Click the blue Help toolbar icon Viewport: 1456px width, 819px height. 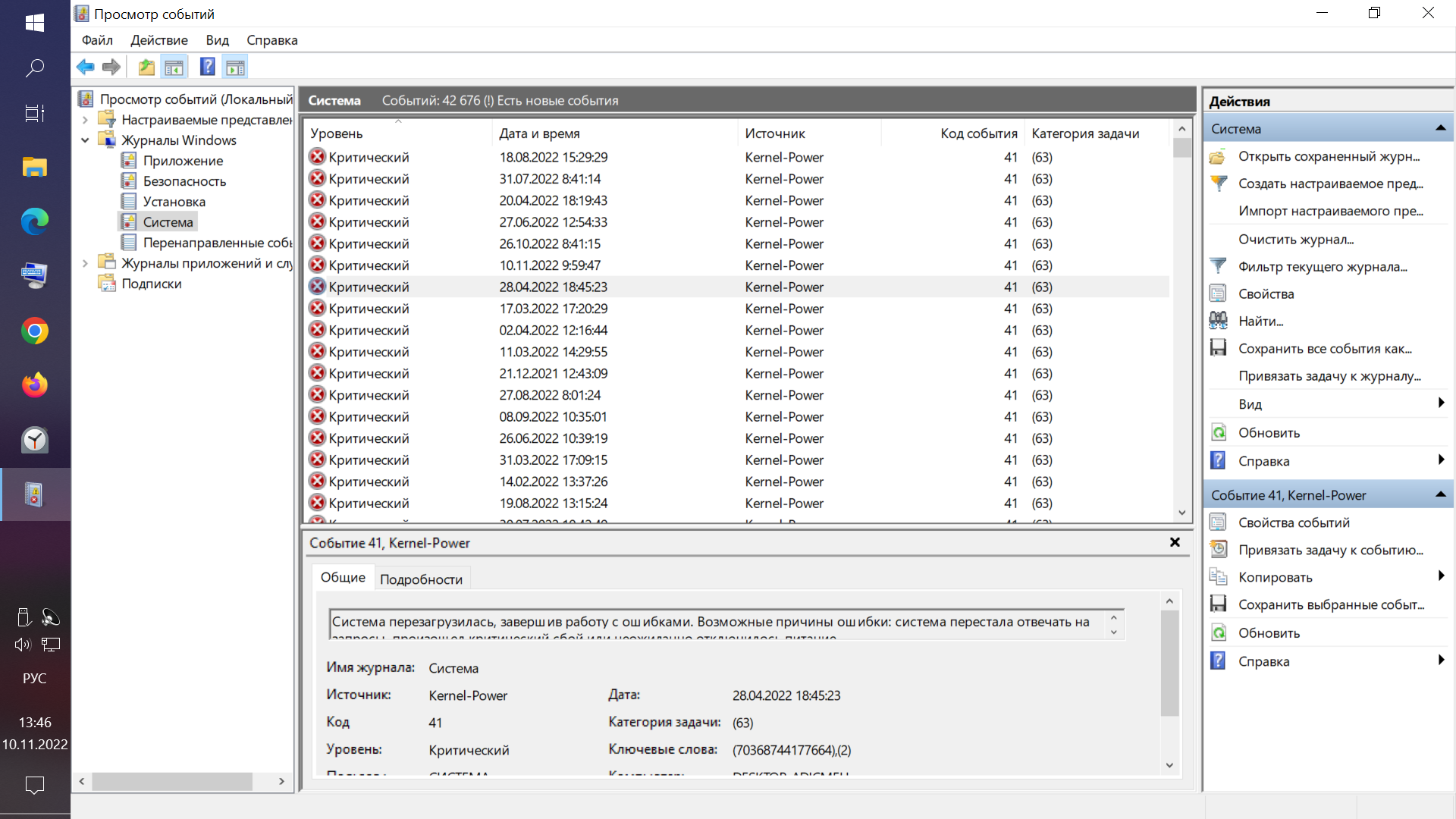(207, 67)
